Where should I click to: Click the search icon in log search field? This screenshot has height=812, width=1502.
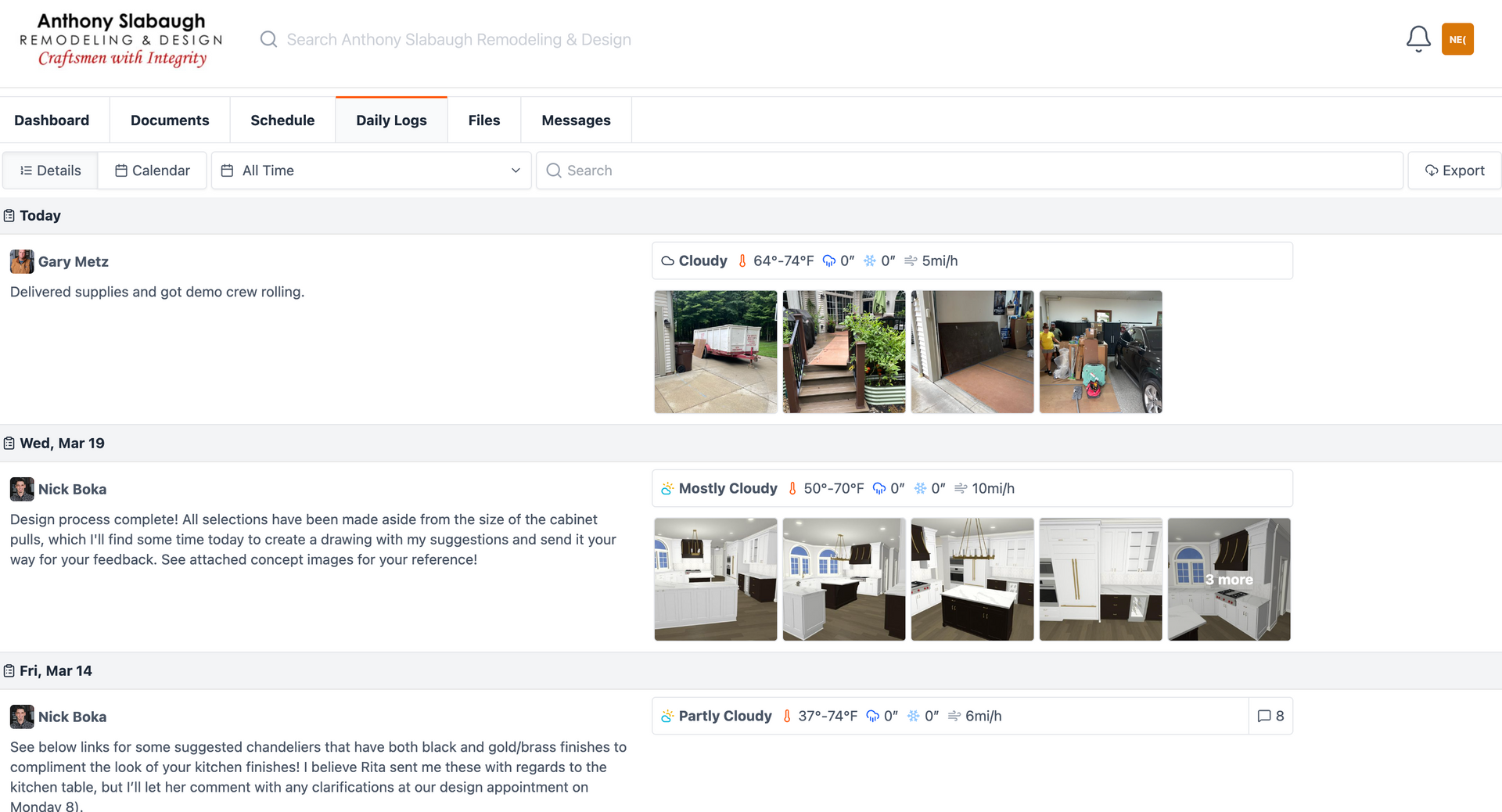click(554, 171)
